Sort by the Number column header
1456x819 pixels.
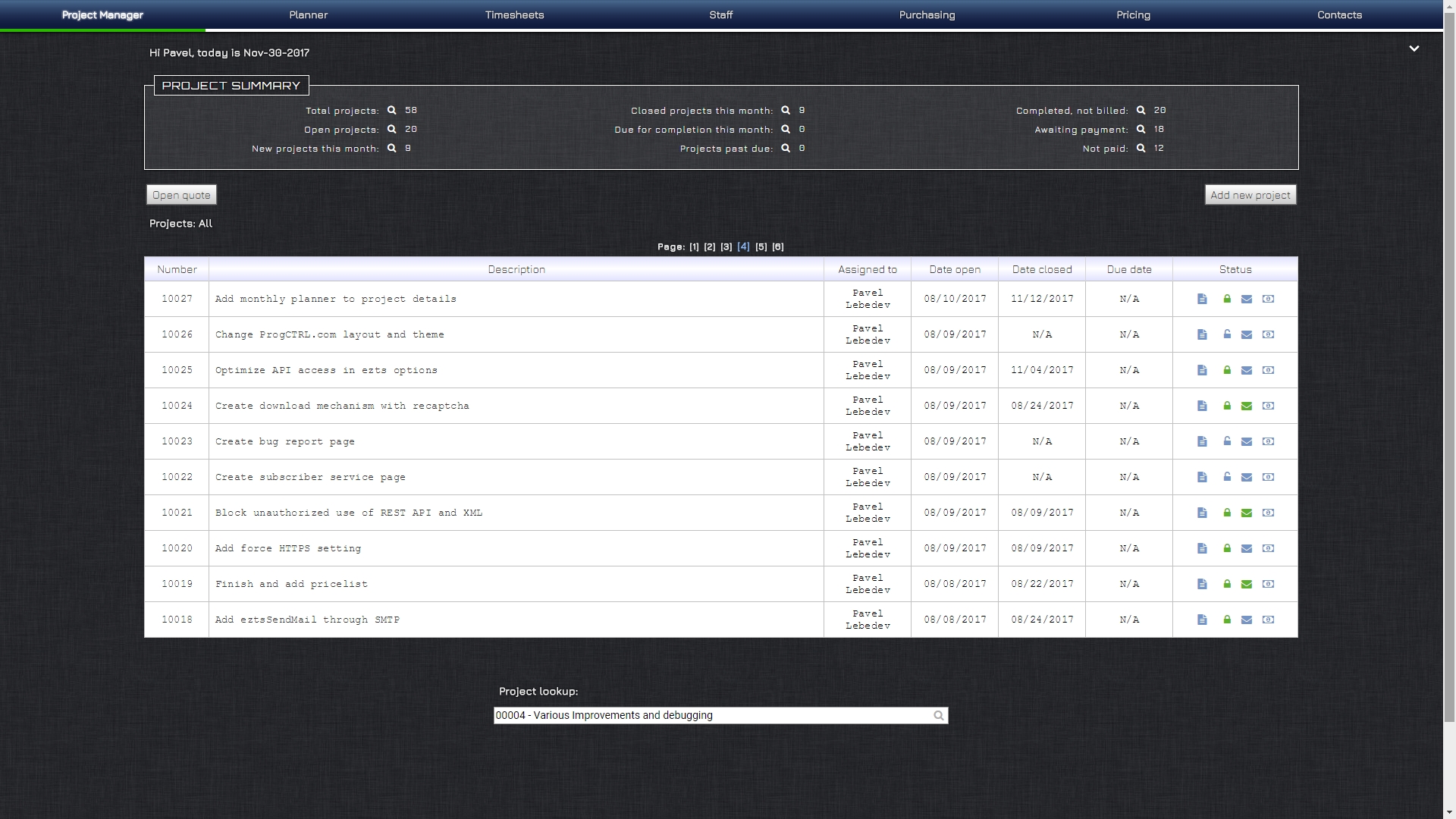(177, 269)
